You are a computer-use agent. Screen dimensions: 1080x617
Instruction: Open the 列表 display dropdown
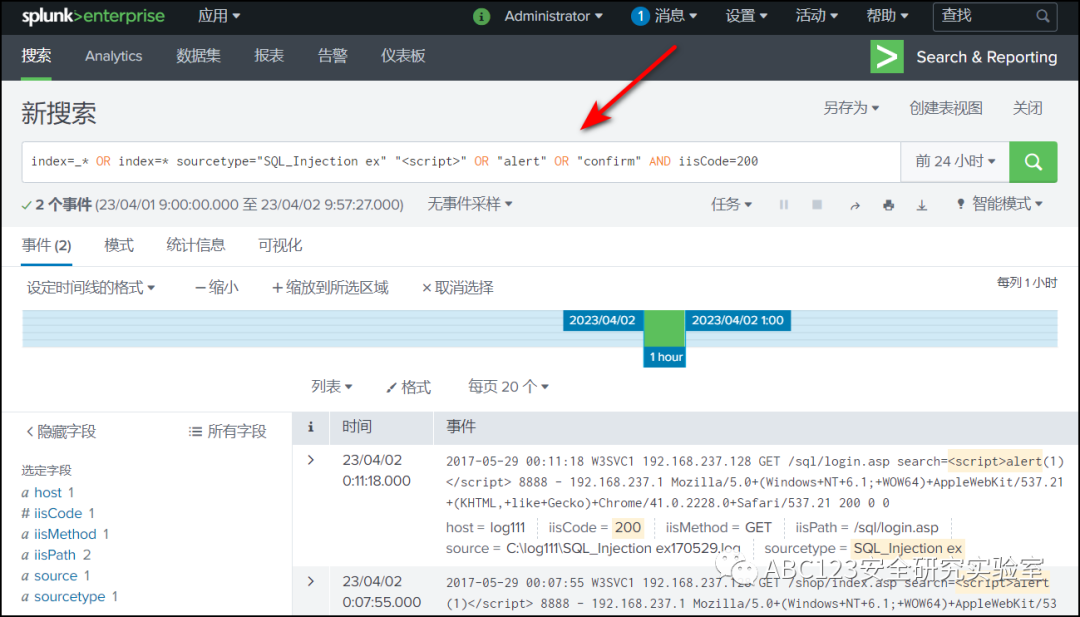tap(331, 387)
